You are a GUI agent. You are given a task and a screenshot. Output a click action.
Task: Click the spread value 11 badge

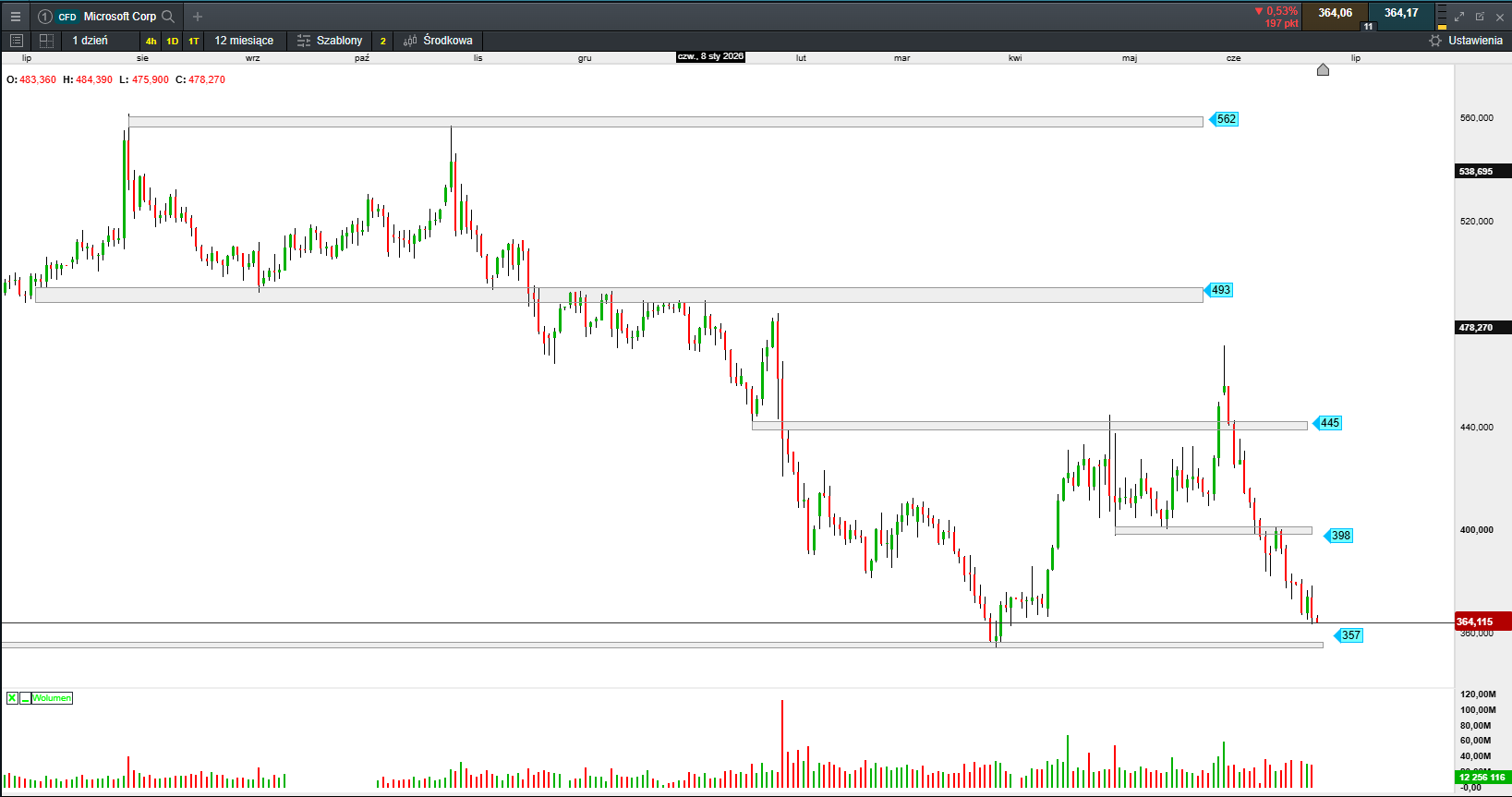[x=1368, y=26]
